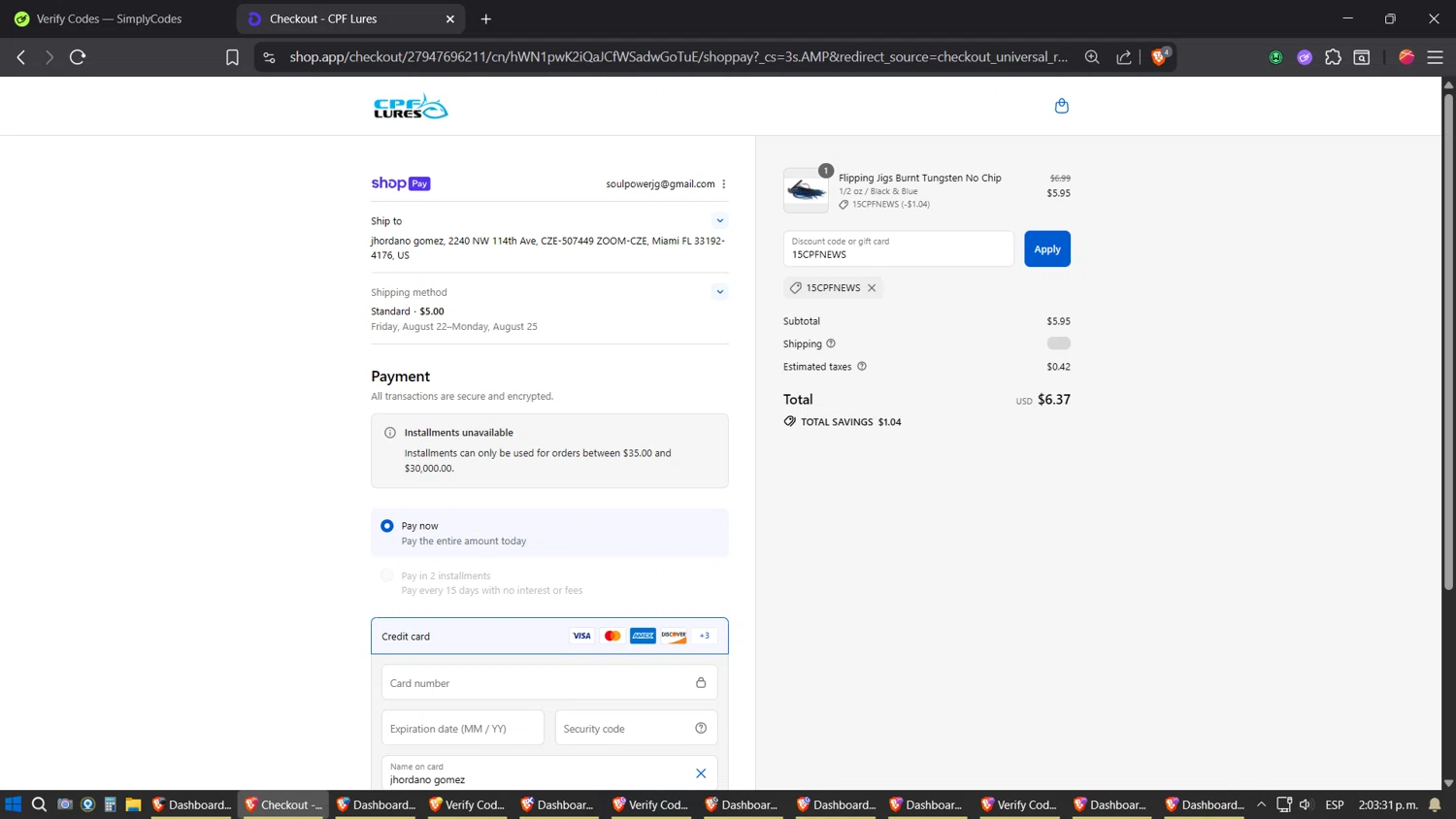Screen dimensions: 1456x819
Task: Open the Calculator app in taskbar
Action: coord(111,804)
